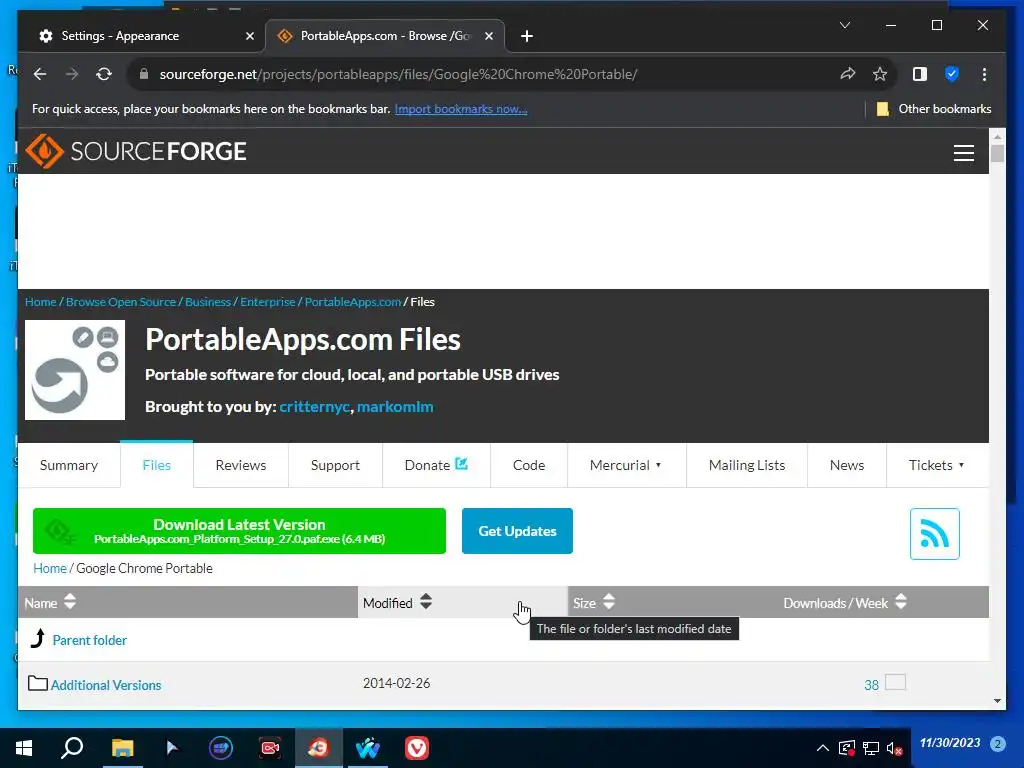Click the Business breadcrumb link
This screenshot has height=768, width=1024.
[x=208, y=302]
